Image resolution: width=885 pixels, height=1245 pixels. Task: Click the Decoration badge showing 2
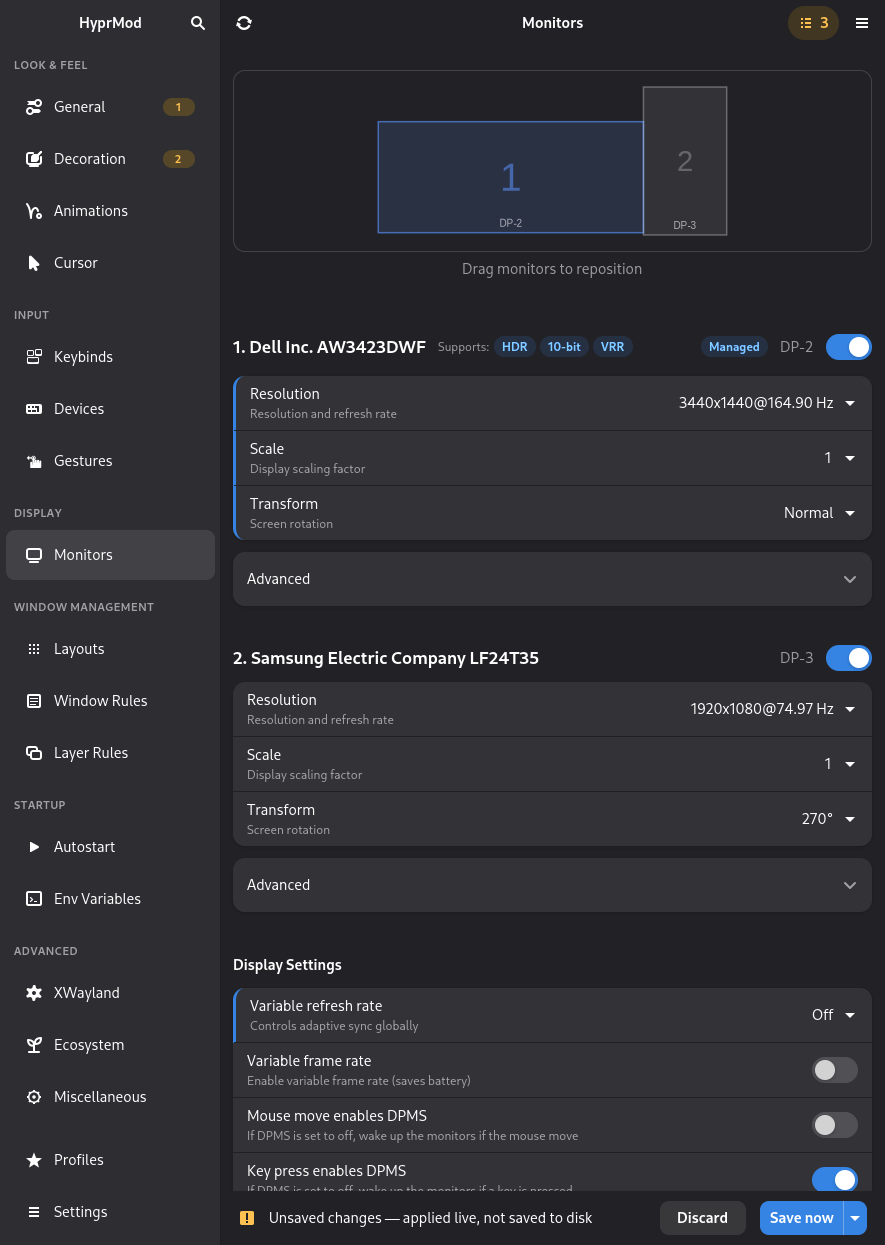tap(179, 159)
